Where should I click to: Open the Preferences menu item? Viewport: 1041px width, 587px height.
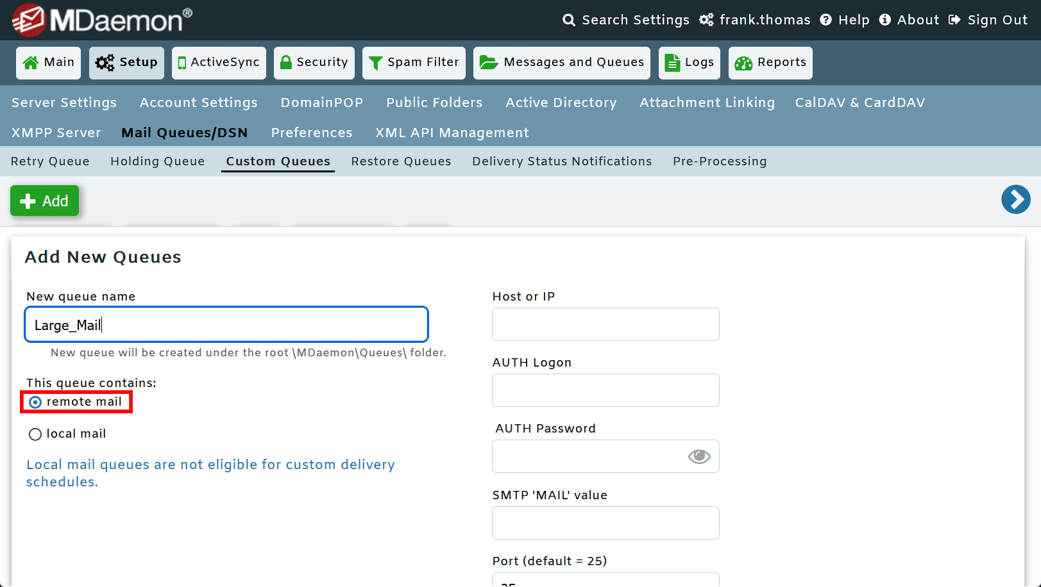311,132
